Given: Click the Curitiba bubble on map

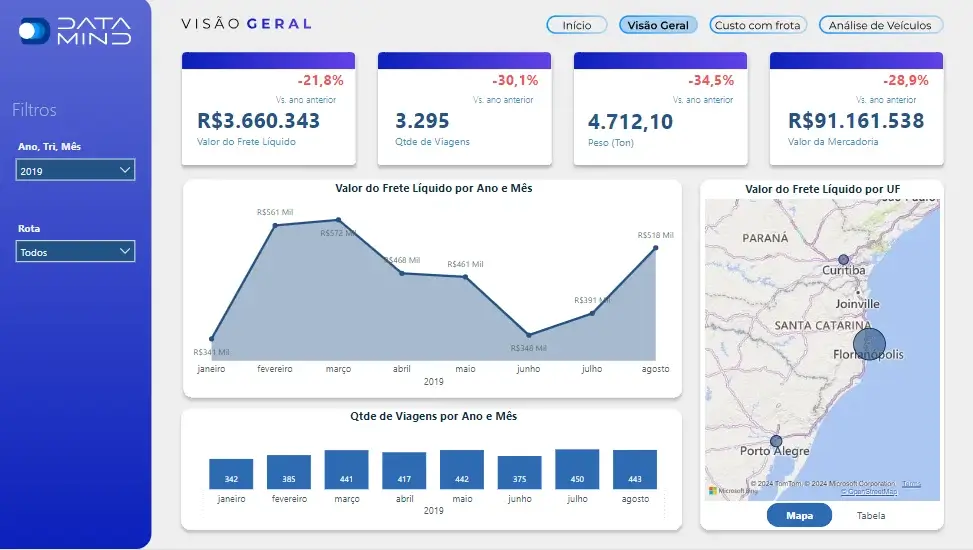Looking at the screenshot, I should [x=843, y=260].
